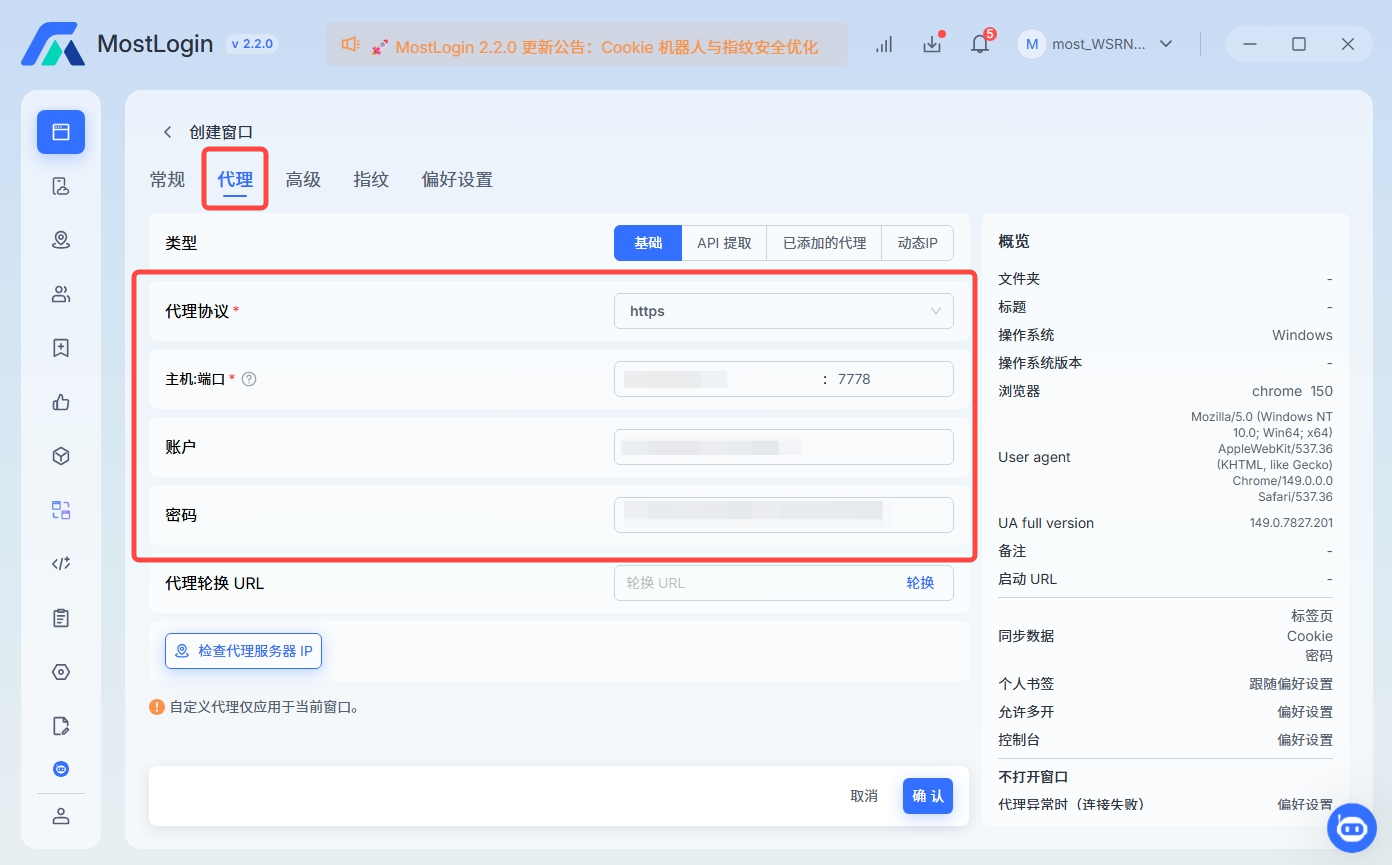Click the 不打开窗口 heading
This screenshot has height=865, width=1392.
1033,777
